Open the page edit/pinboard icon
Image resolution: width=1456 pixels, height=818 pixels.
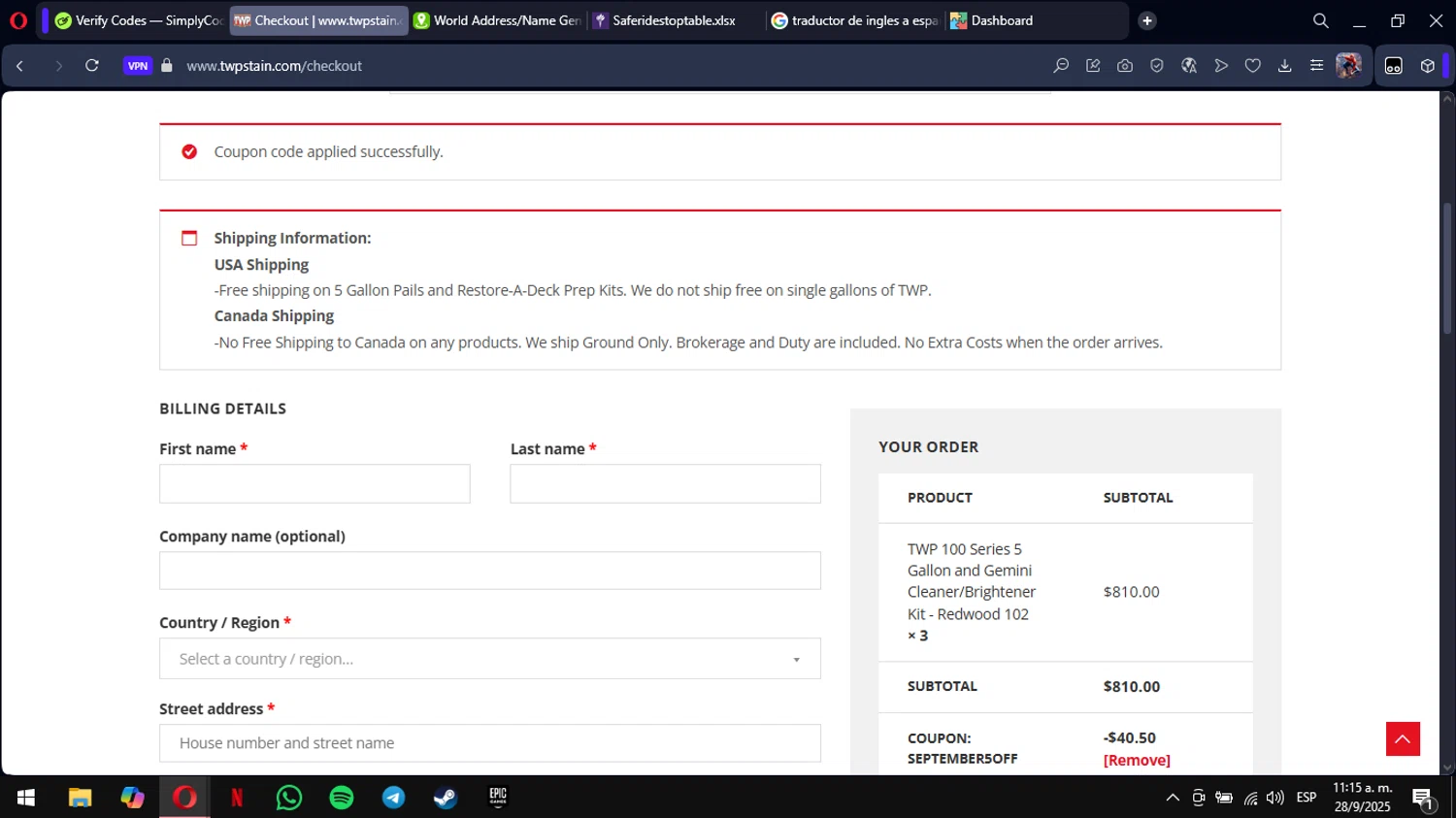tap(1093, 66)
